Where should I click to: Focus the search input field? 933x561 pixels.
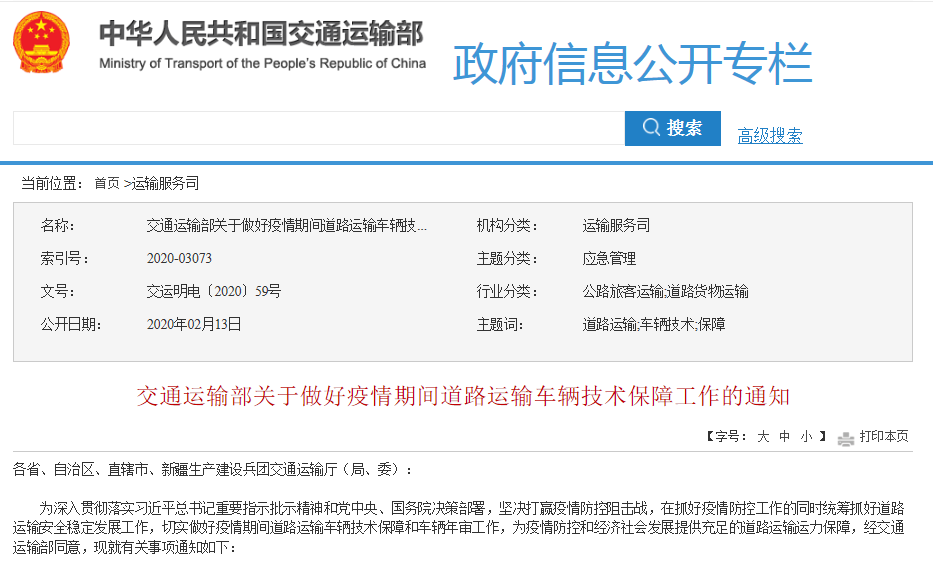click(319, 128)
